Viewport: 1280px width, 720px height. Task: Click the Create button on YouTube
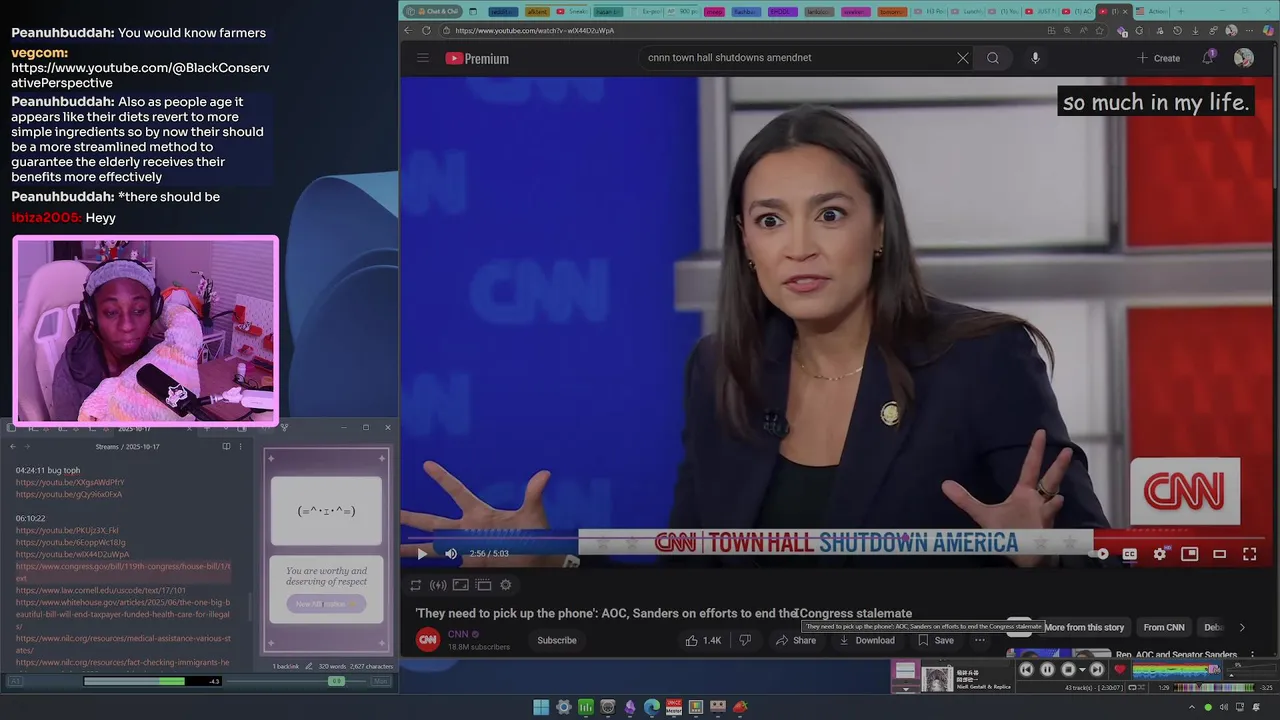pyautogui.click(x=1158, y=58)
